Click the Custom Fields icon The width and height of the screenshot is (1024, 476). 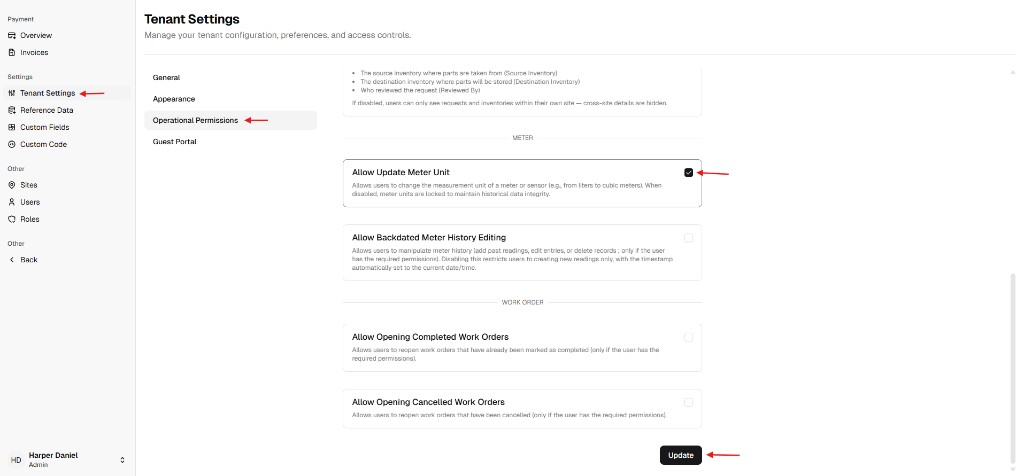[12, 127]
